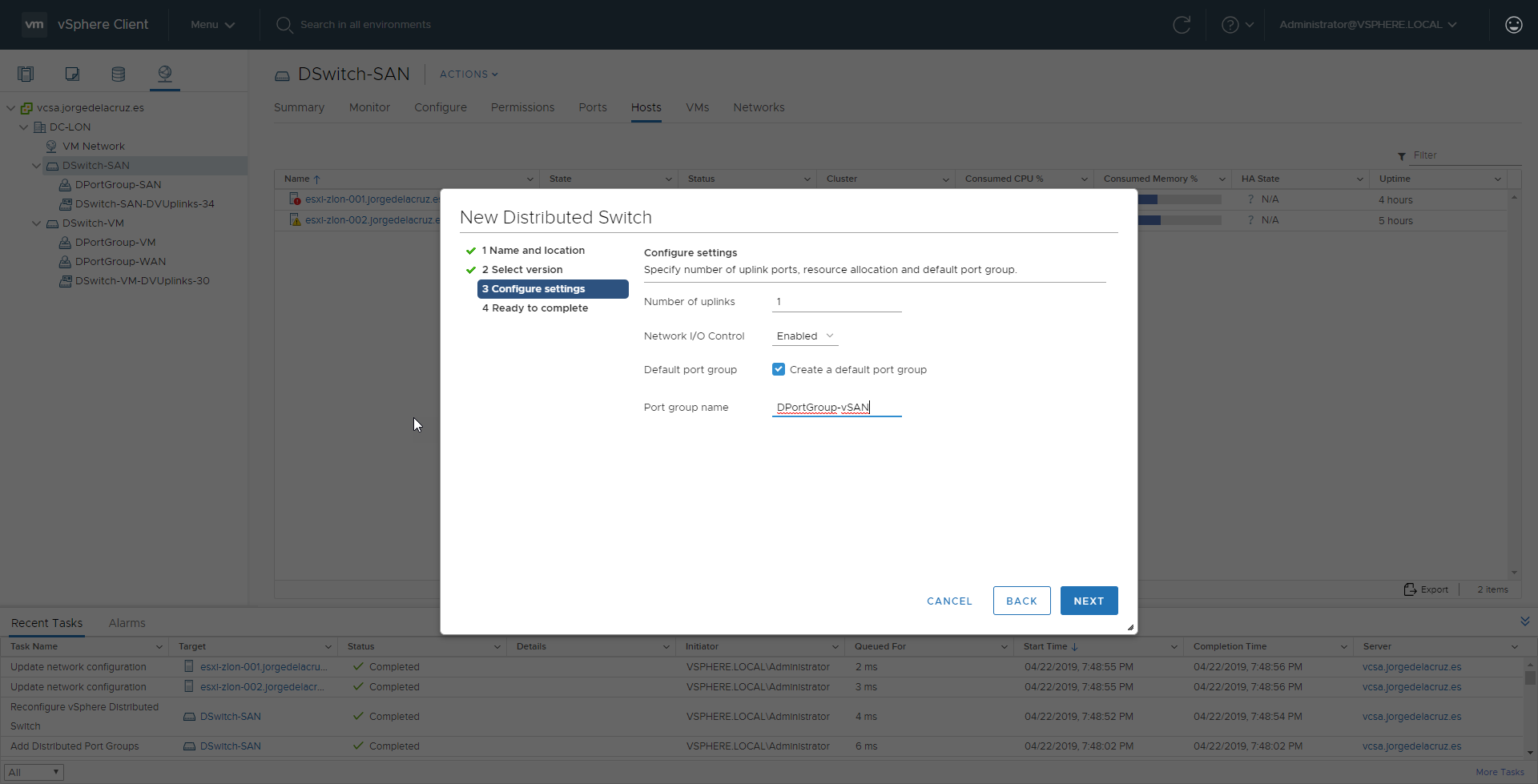1538x784 pixels.
Task: Click the search magnifier icon
Action: coord(284,25)
